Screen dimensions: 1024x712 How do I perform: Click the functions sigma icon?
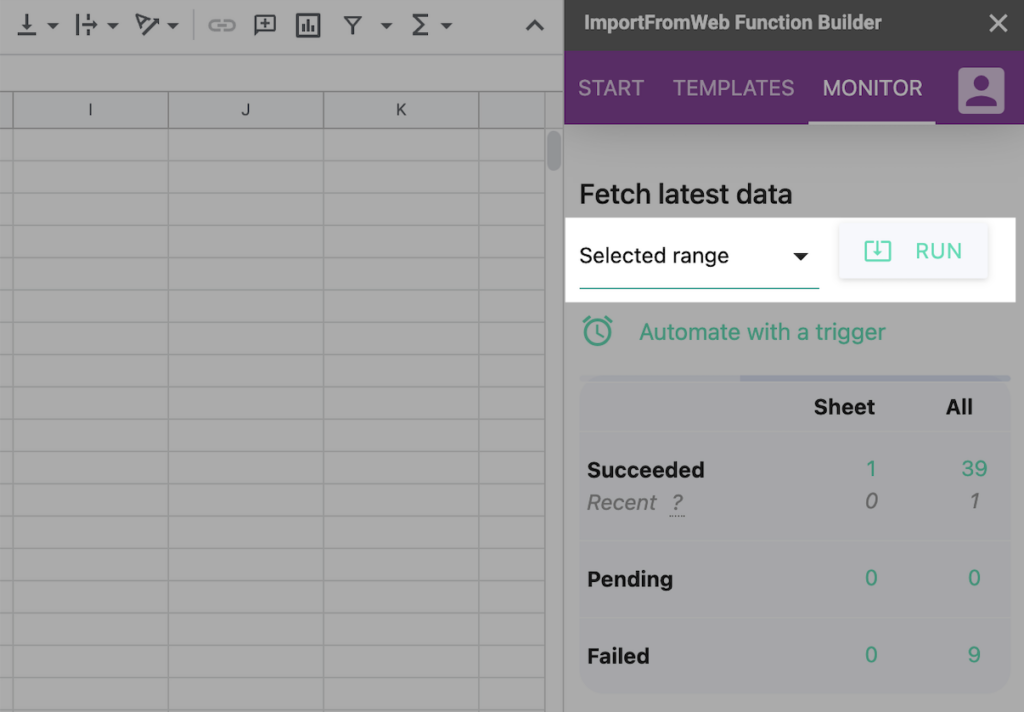(x=420, y=25)
